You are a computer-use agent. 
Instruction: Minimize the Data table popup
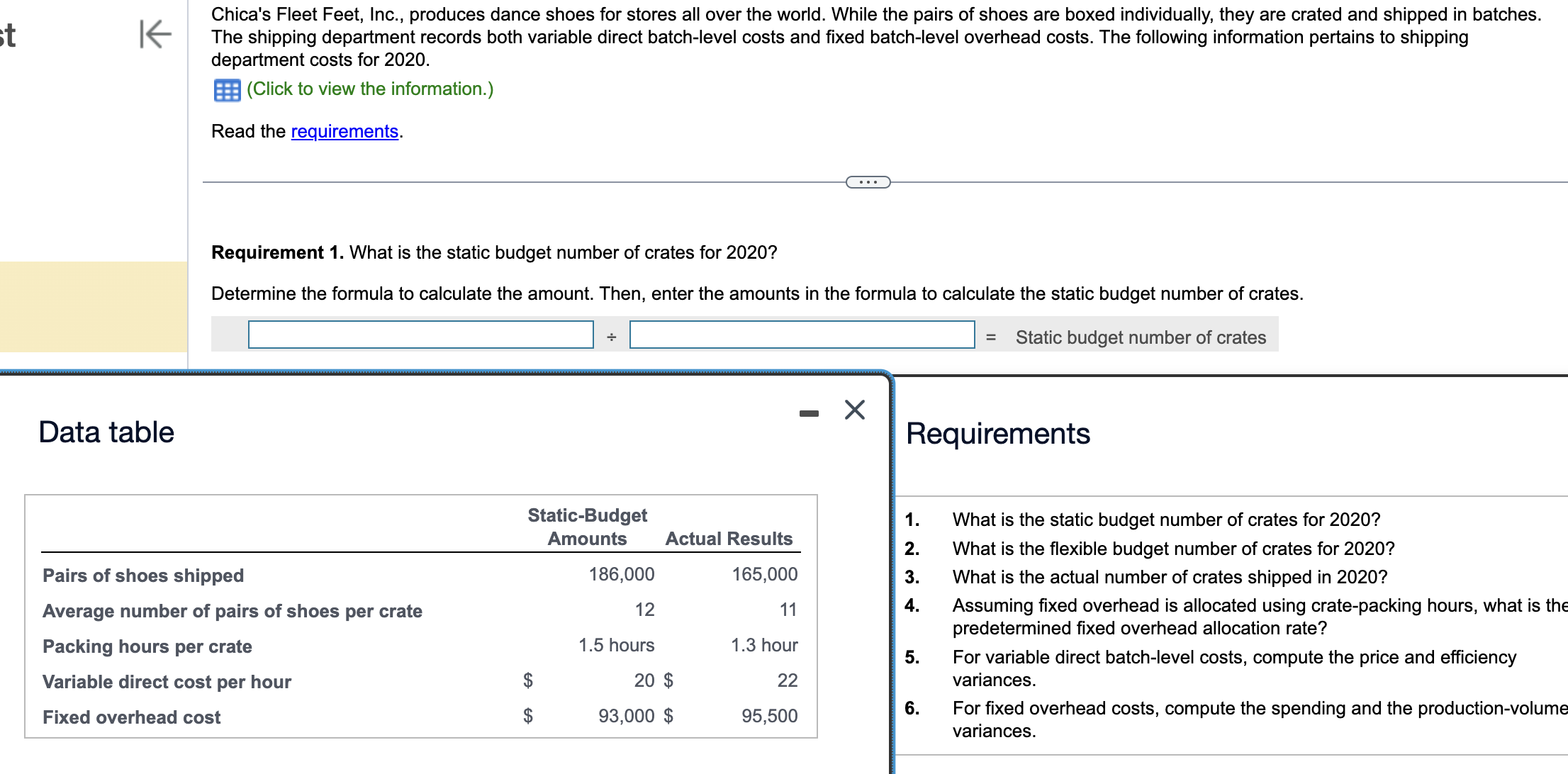click(809, 413)
